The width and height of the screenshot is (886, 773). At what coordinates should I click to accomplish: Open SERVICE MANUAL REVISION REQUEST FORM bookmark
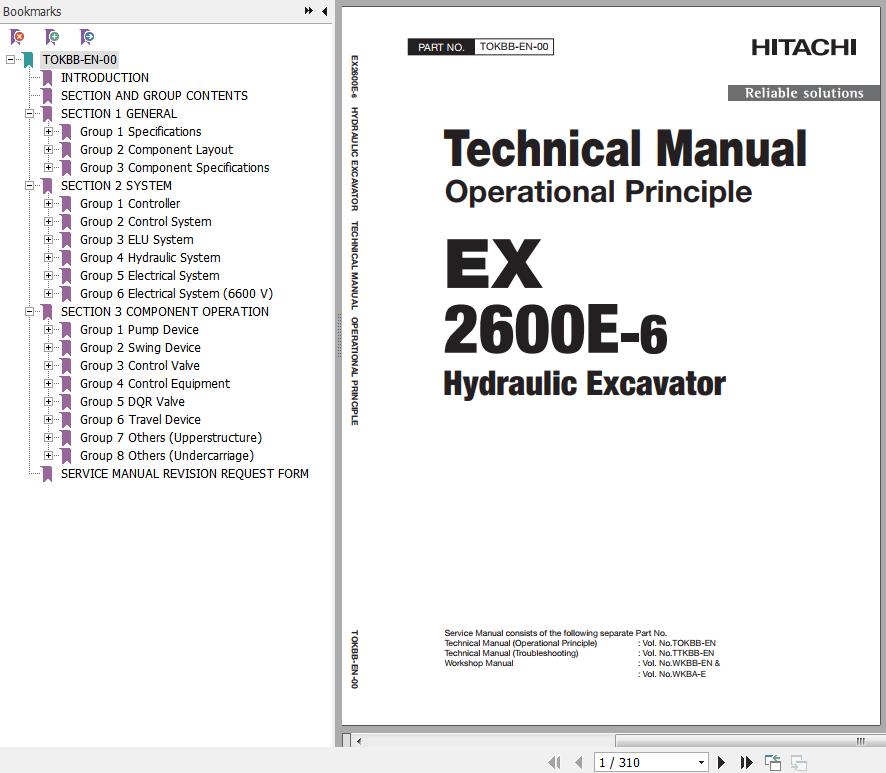point(184,474)
